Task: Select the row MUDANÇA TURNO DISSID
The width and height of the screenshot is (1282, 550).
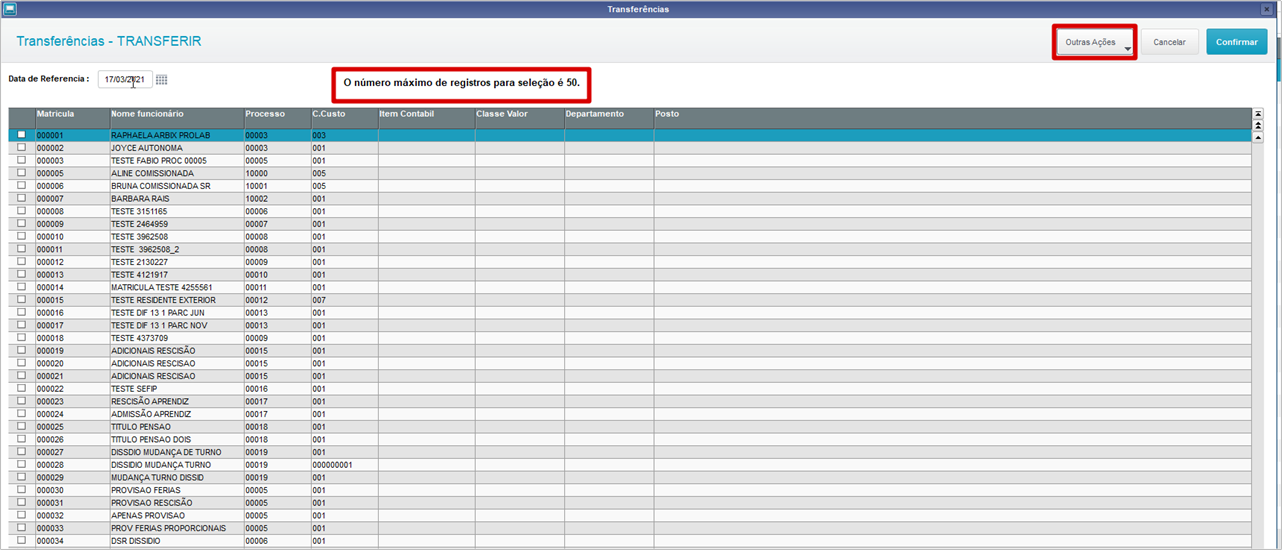Action: (630, 477)
